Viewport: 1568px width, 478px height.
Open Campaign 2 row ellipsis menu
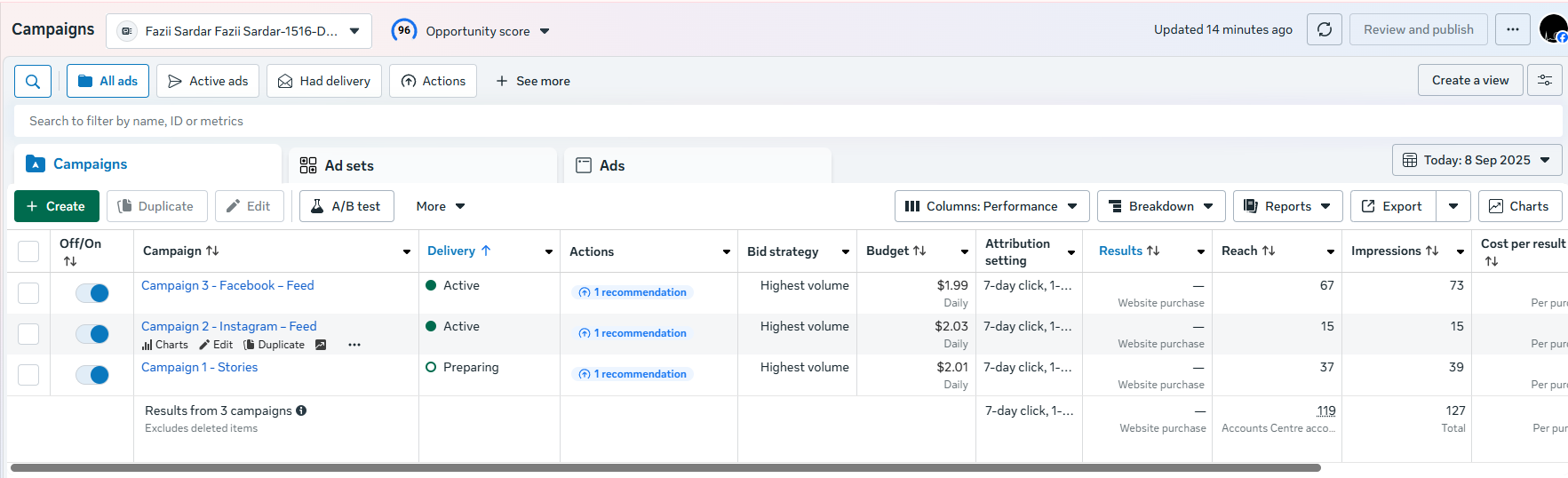354,345
